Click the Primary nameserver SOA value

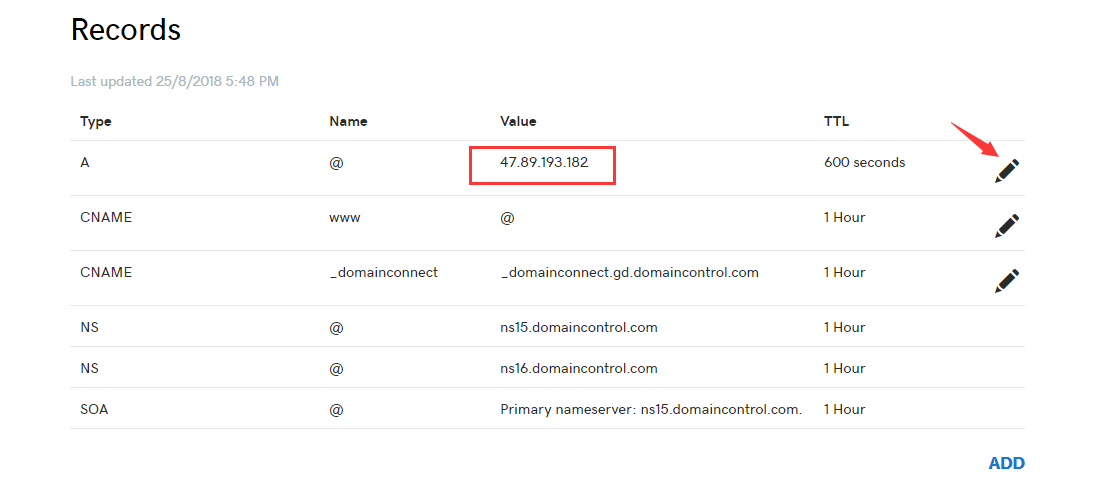(651, 409)
